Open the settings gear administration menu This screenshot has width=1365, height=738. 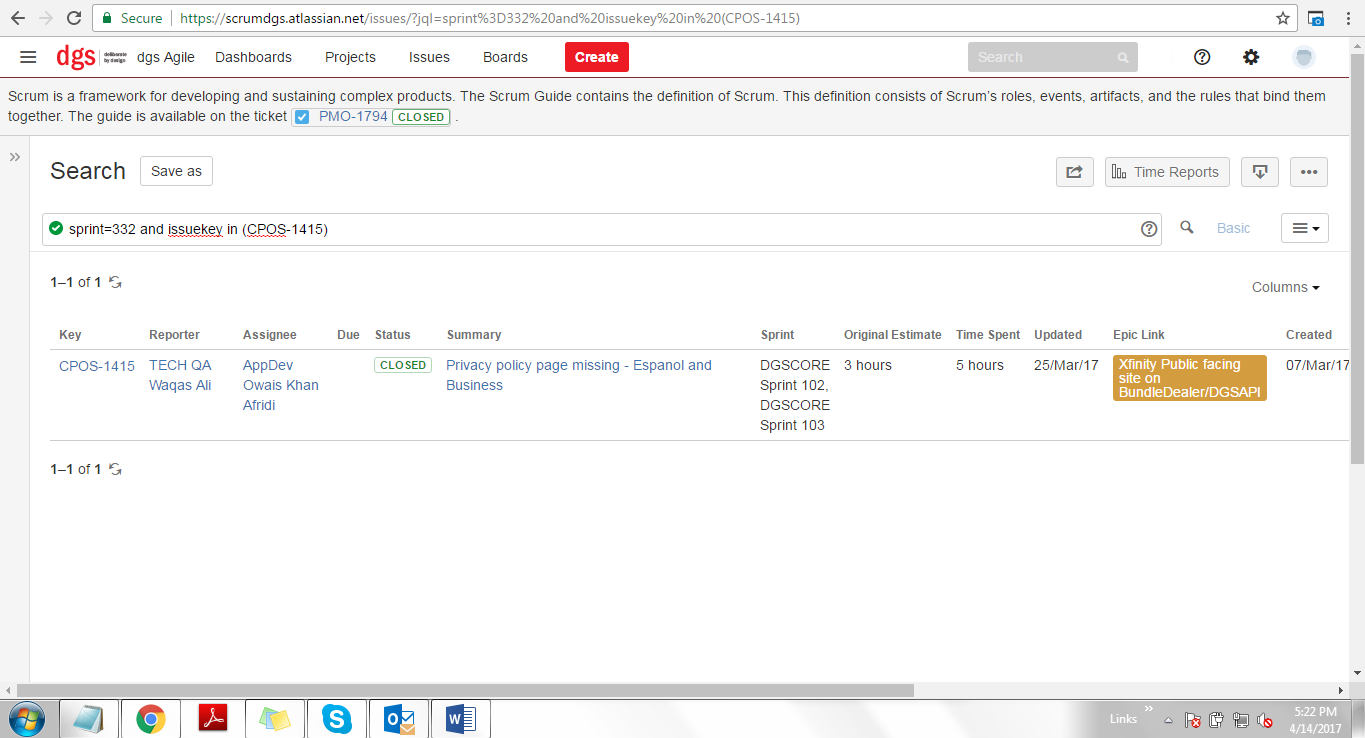1251,57
